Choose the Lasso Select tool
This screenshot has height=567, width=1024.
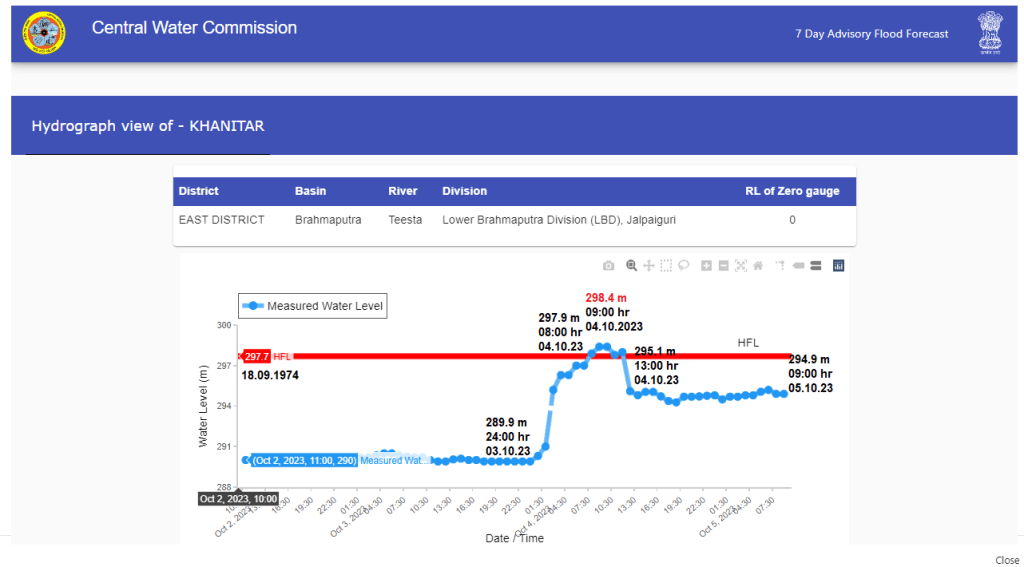pyautogui.click(x=684, y=266)
